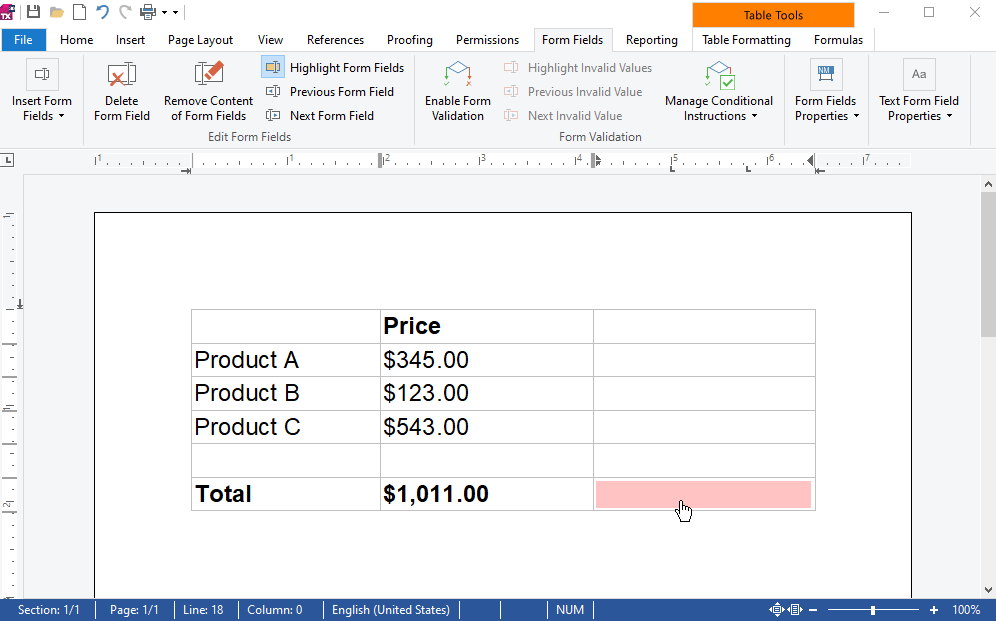Click the 100% zoom level
996x621 pixels.
pos(966,610)
